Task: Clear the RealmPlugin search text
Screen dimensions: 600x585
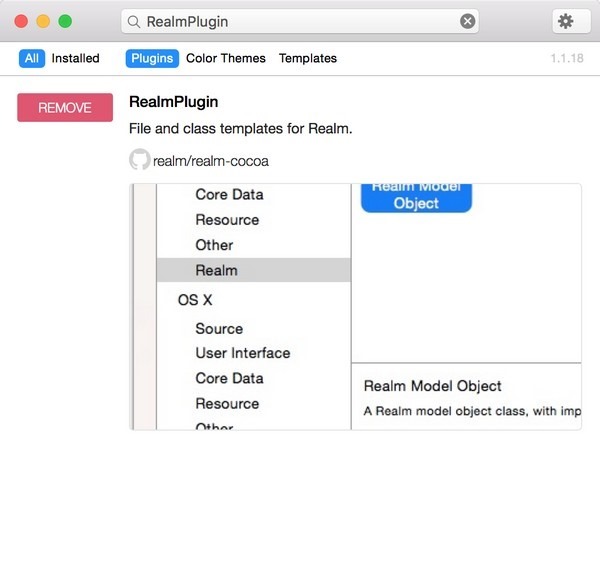Action: [467, 21]
